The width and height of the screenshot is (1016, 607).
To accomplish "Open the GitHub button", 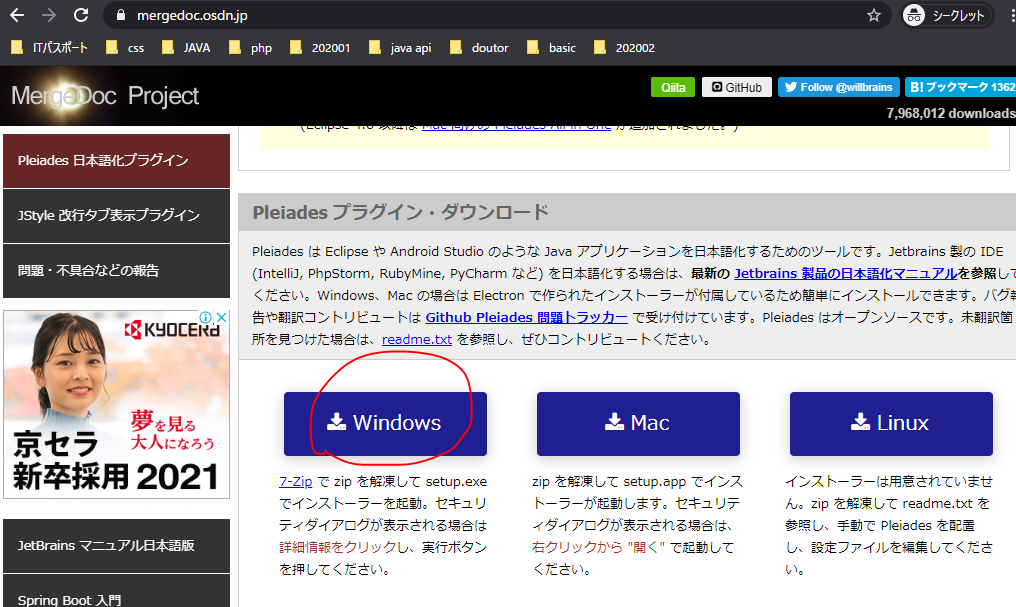I will pyautogui.click(x=737, y=87).
